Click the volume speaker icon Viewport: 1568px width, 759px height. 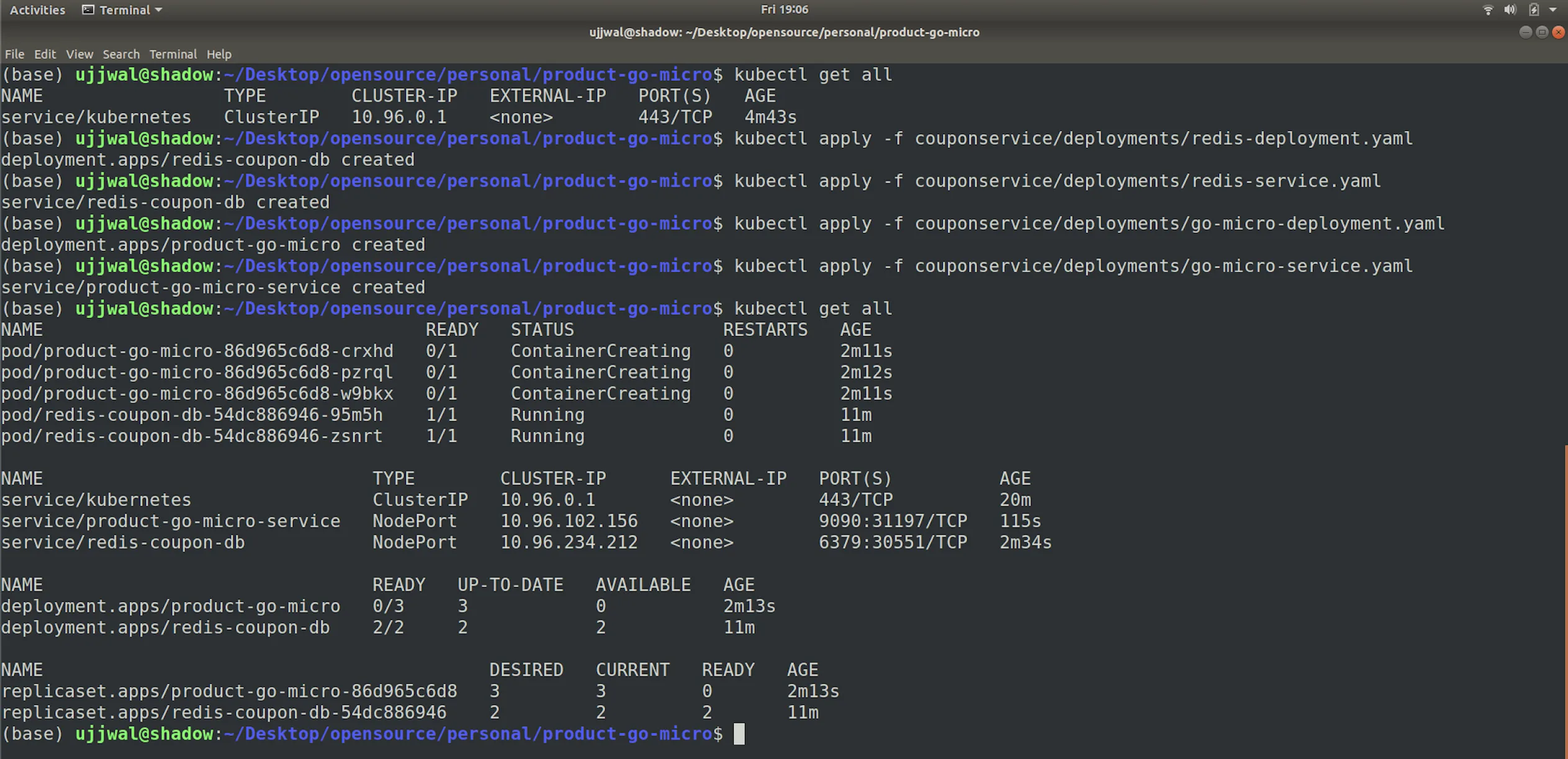click(1510, 10)
